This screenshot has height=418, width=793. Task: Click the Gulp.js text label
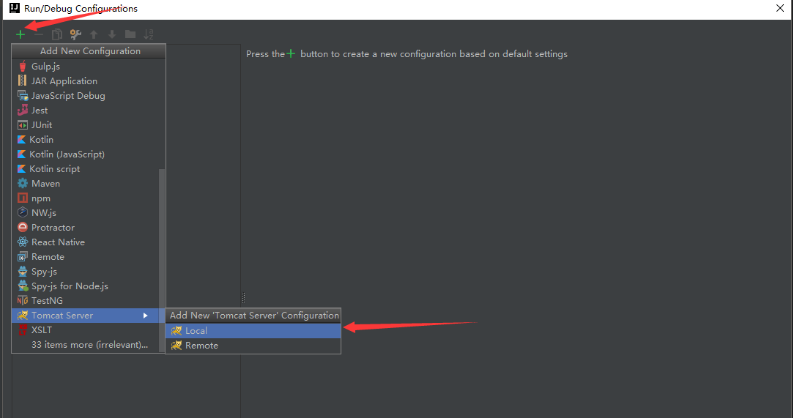click(x=46, y=66)
